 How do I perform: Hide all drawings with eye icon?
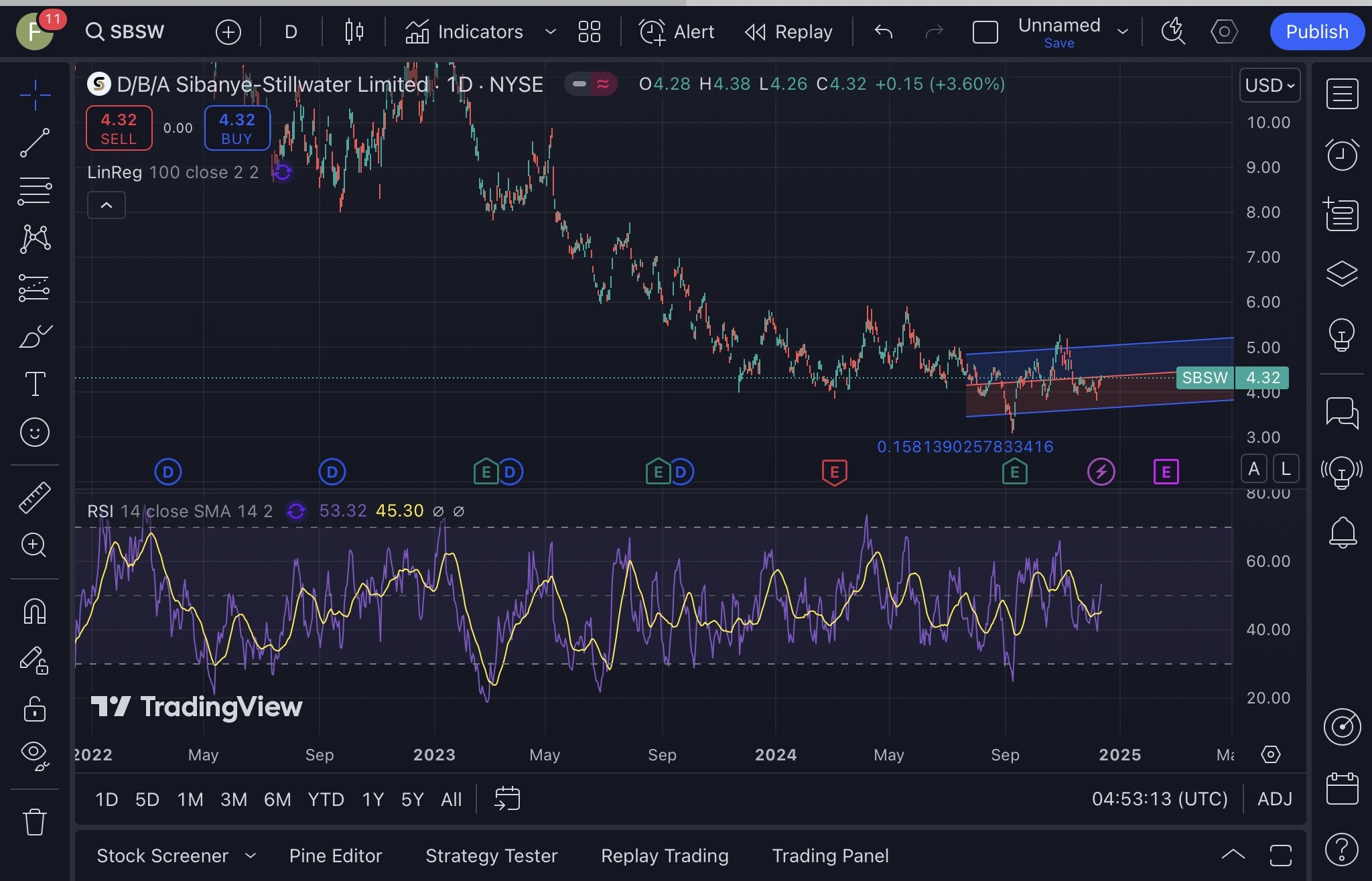(35, 756)
